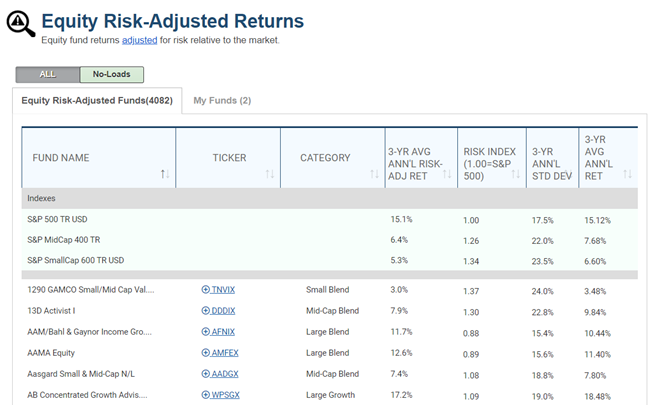Screen dimensions: 655x405
Task: Open the 'adjusted' hyperlink in subtitle
Action: 140,40
